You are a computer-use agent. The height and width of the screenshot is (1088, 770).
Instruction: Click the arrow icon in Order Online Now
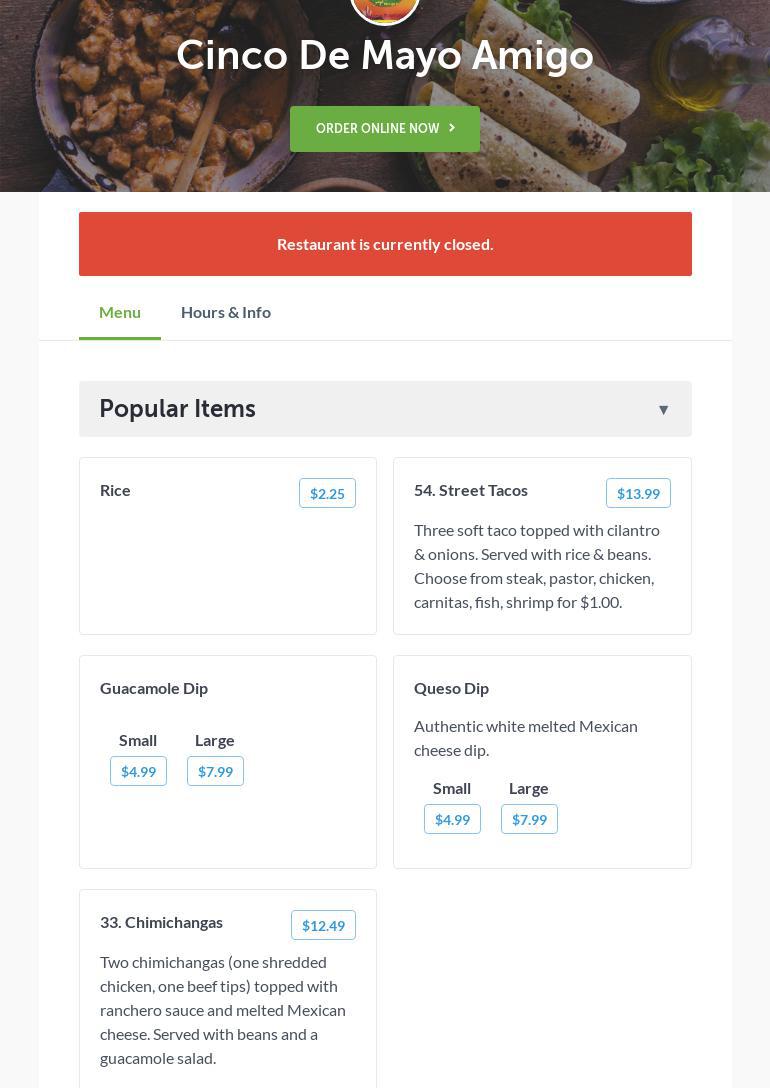[x=452, y=128]
